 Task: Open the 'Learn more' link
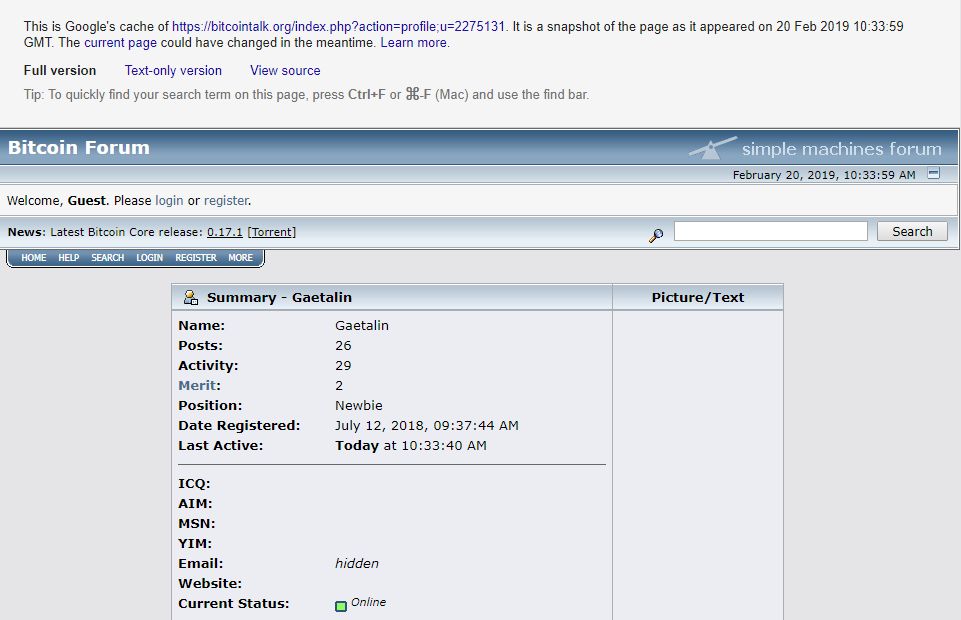pyautogui.click(x=414, y=43)
